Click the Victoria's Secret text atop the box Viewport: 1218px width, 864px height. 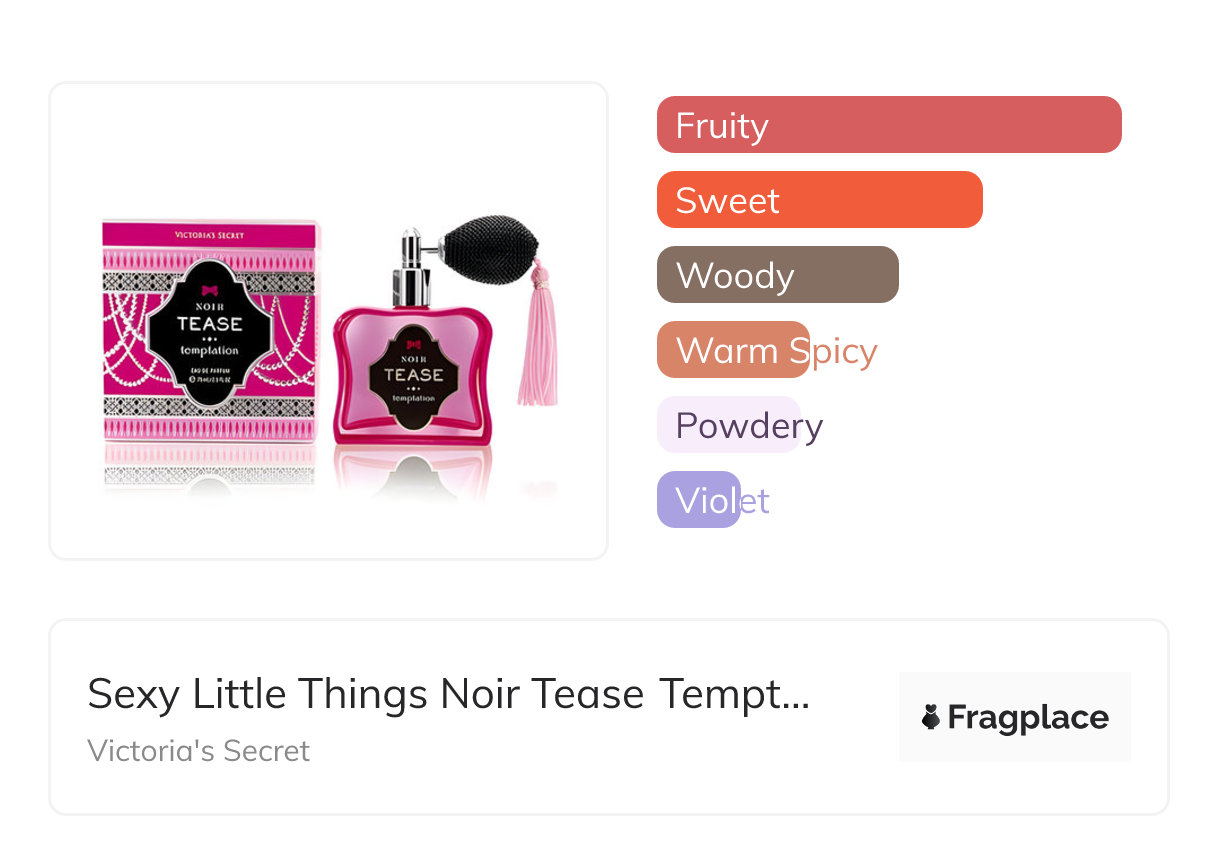pos(209,236)
